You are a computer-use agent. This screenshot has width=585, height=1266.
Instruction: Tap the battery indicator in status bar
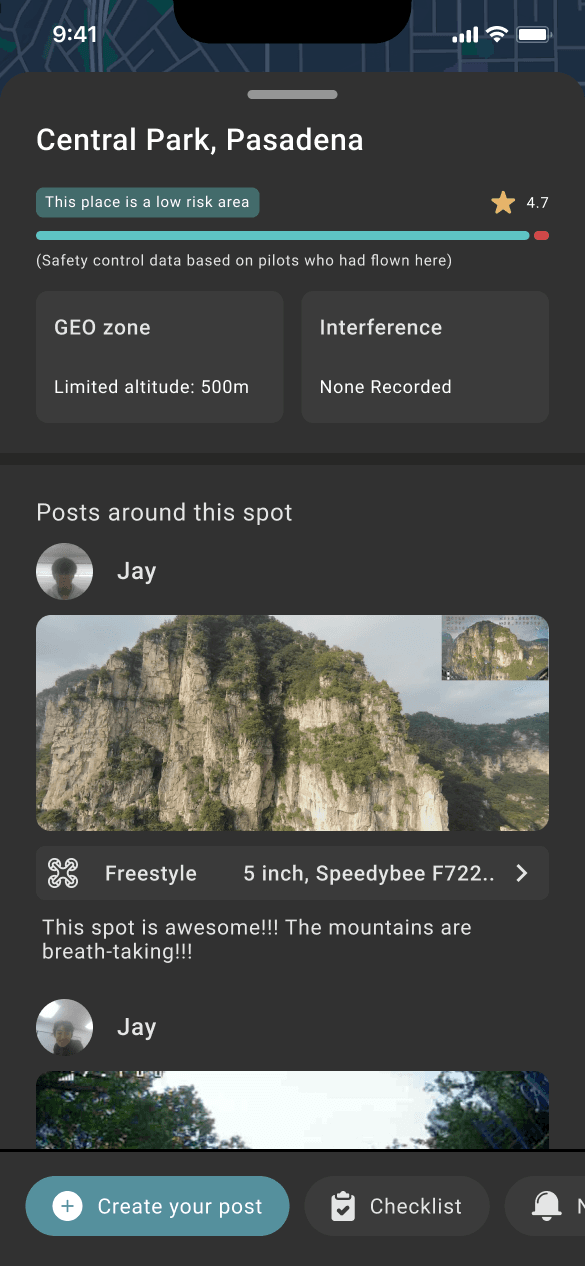coord(535,35)
